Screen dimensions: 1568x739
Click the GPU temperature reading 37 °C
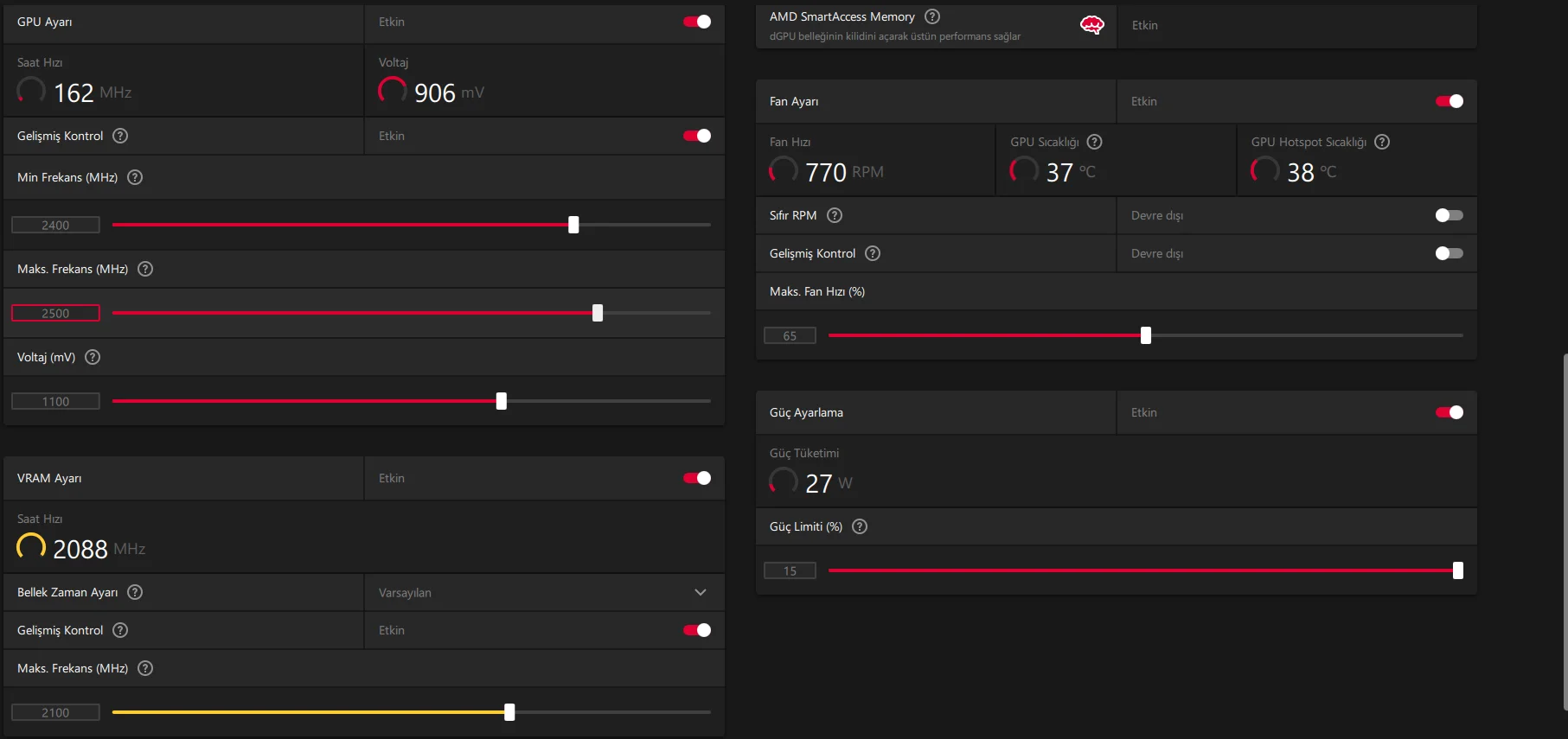click(1071, 172)
